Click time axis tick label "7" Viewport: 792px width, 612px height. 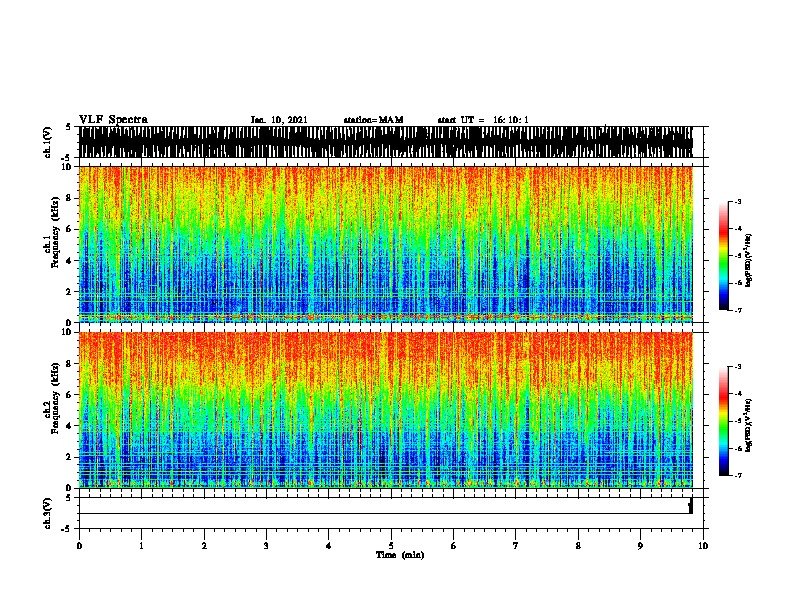pyautogui.click(x=516, y=545)
